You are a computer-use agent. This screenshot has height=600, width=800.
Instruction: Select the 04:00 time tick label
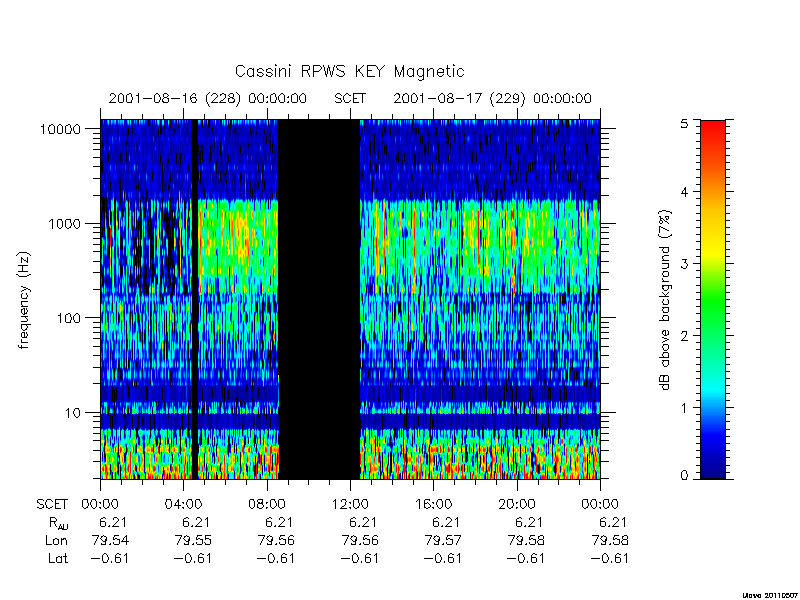point(183,505)
